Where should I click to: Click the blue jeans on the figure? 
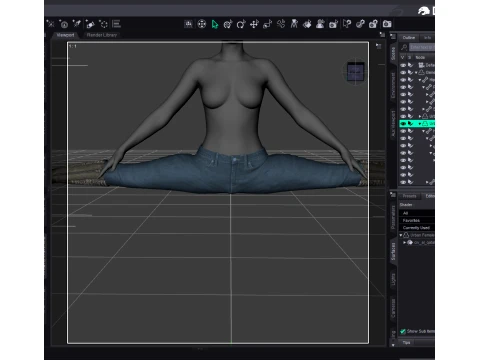pyautogui.click(x=233, y=172)
